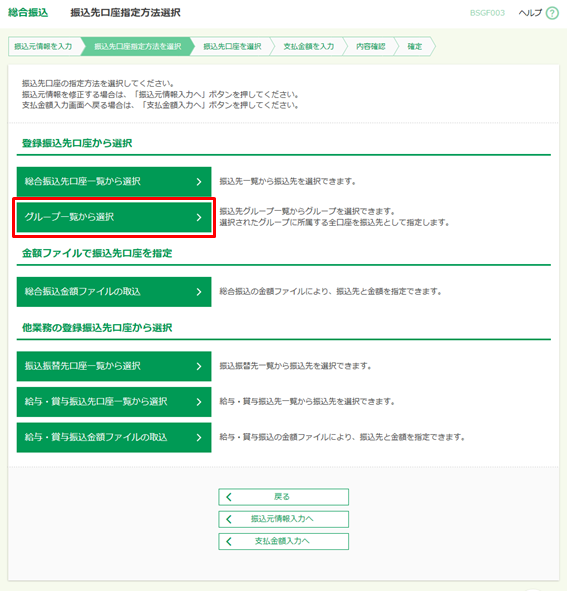This screenshot has height=591, width=567.
Task: Click the arrow on 給与・賞与振込金額ファイルの取込
Action: (199, 437)
